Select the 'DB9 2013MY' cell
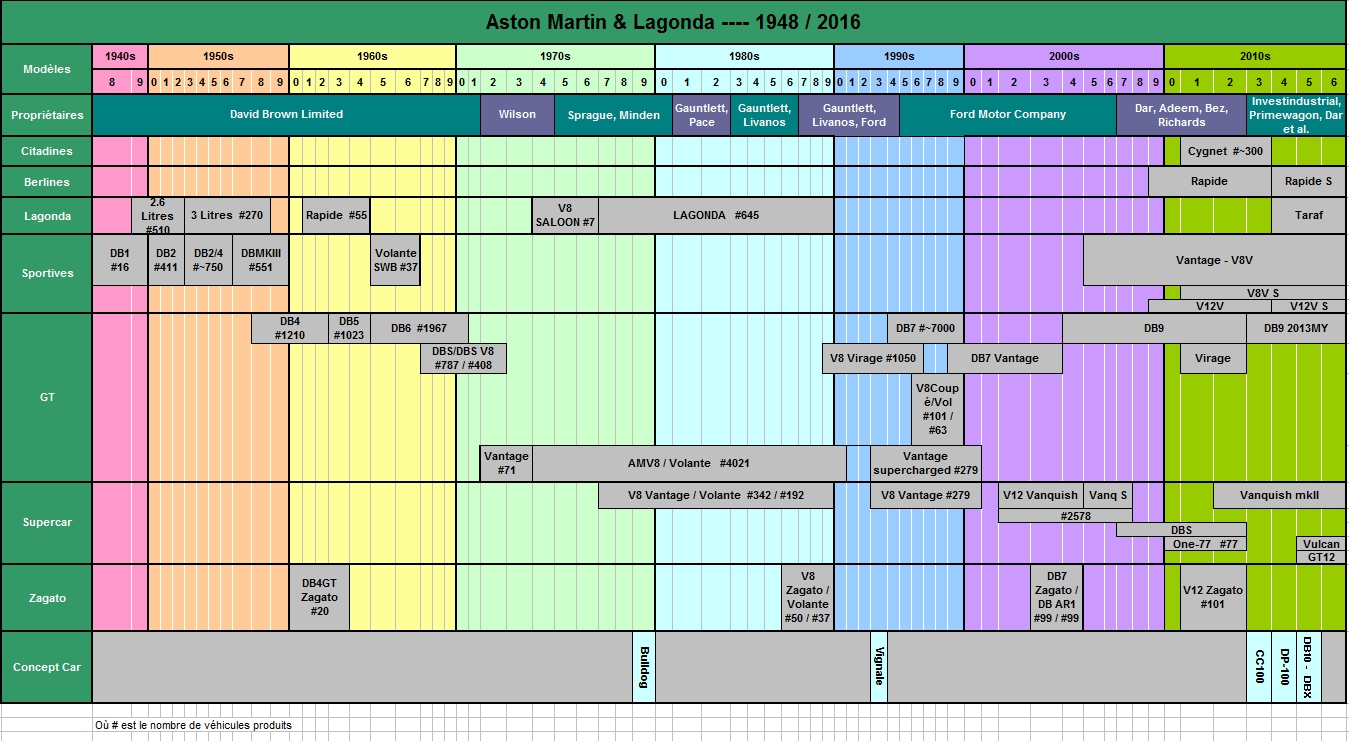Screen dimensions: 1349x741 point(1296,329)
